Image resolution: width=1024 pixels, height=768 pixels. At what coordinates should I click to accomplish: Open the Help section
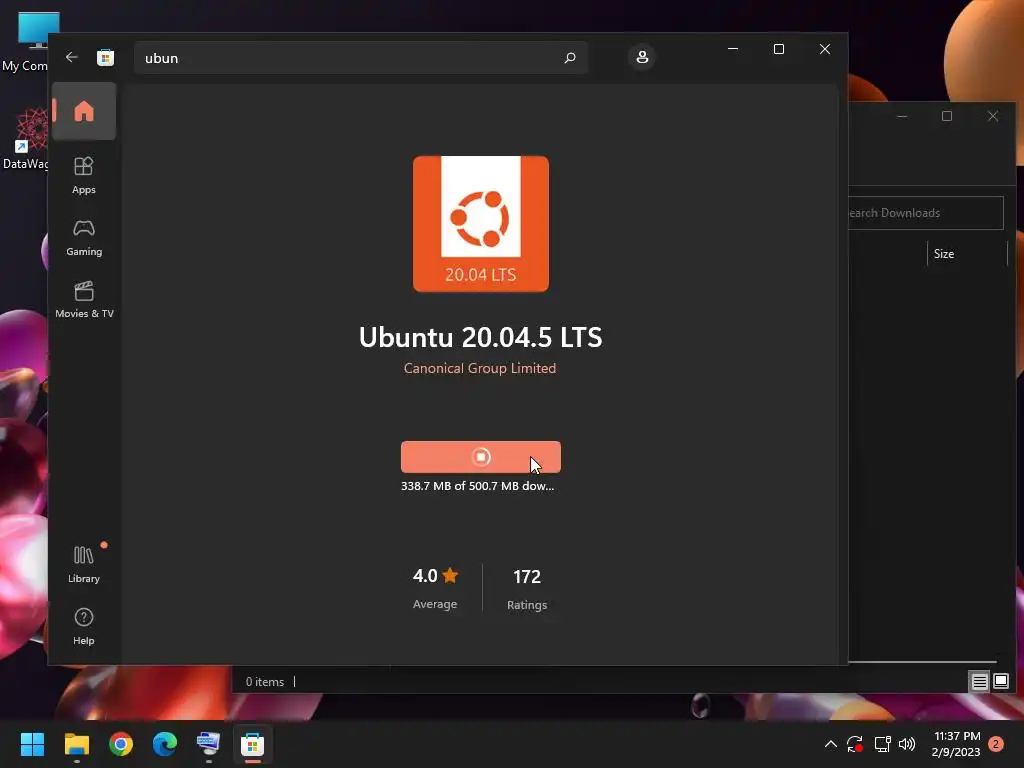click(x=84, y=626)
